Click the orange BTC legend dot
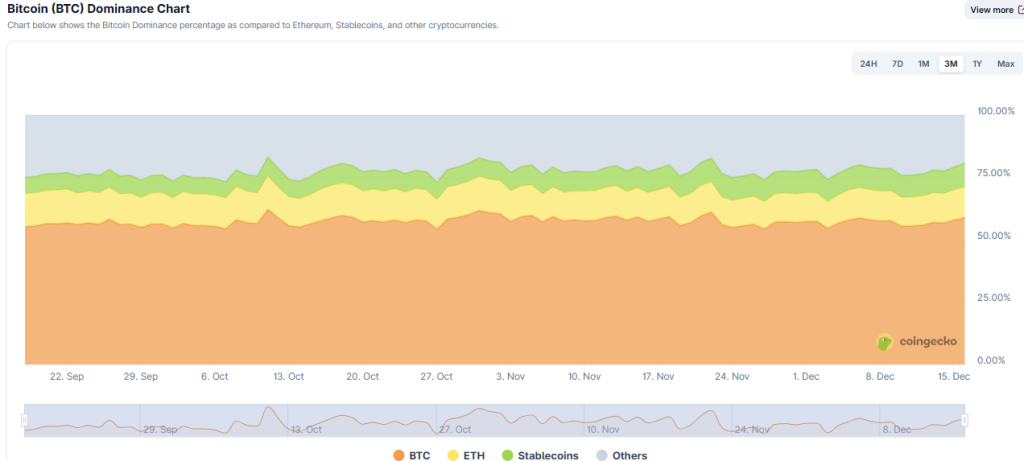The image size is (1024, 461). pyautogui.click(x=398, y=455)
